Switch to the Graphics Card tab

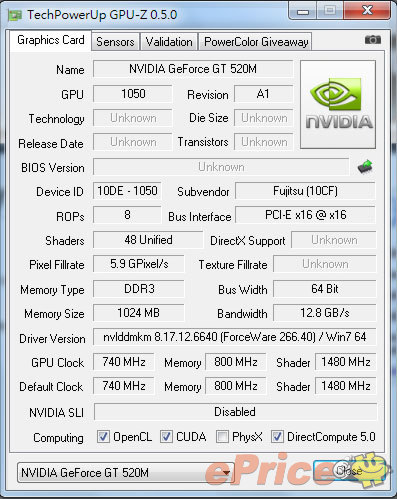coord(51,40)
